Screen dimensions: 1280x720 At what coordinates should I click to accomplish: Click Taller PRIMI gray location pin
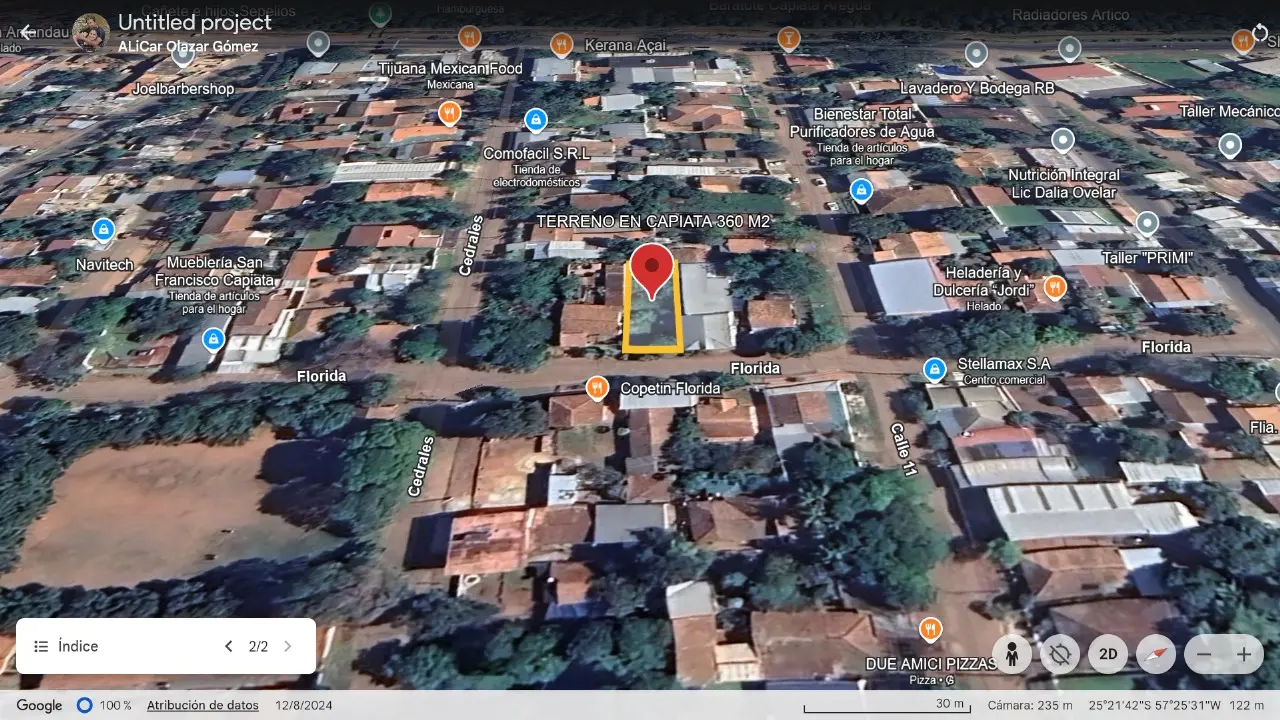[1148, 223]
